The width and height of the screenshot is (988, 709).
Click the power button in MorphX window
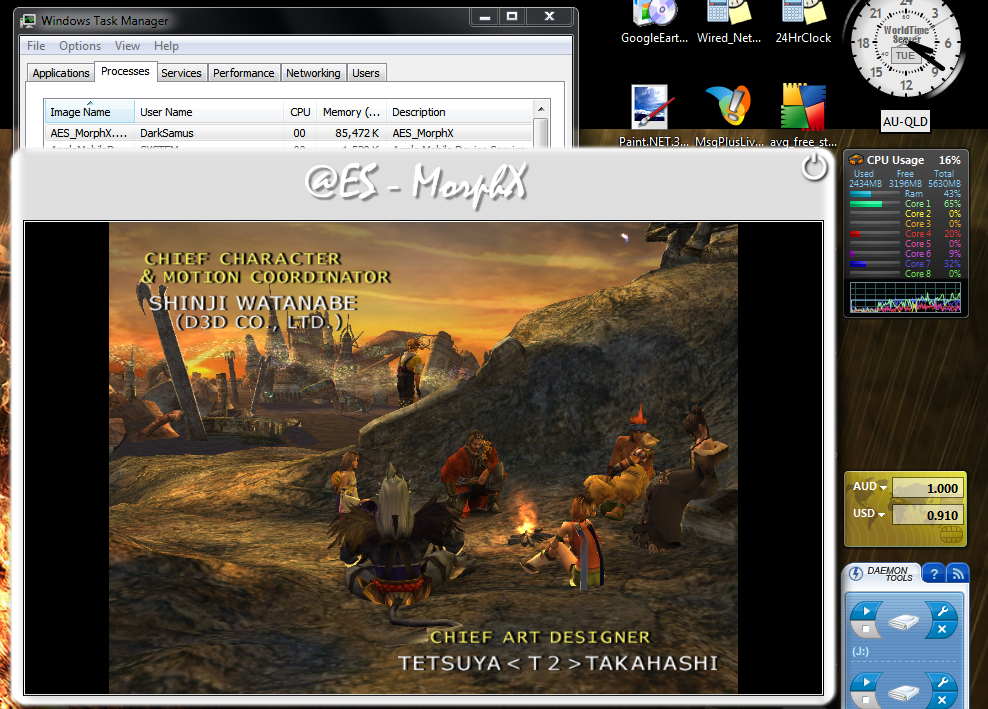(x=814, y=168)
